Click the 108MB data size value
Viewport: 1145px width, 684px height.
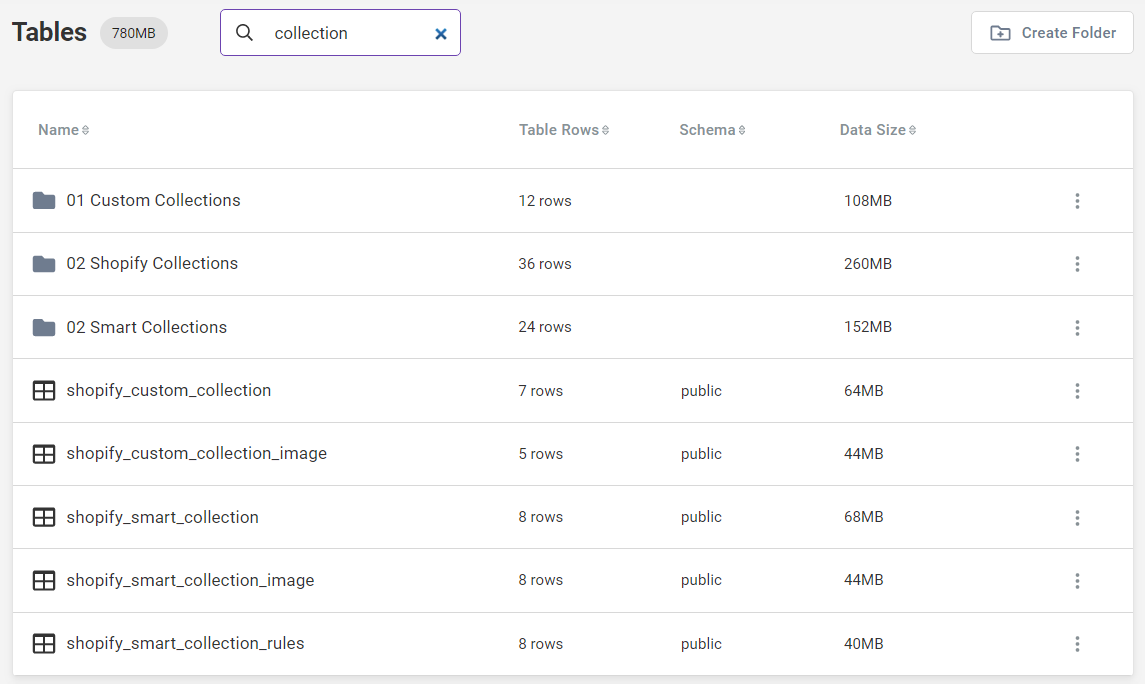tap(868, 201)
